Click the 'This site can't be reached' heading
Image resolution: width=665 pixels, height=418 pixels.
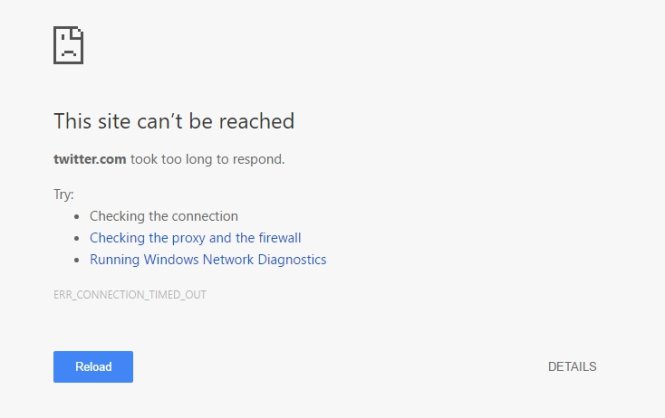[174, 122]
